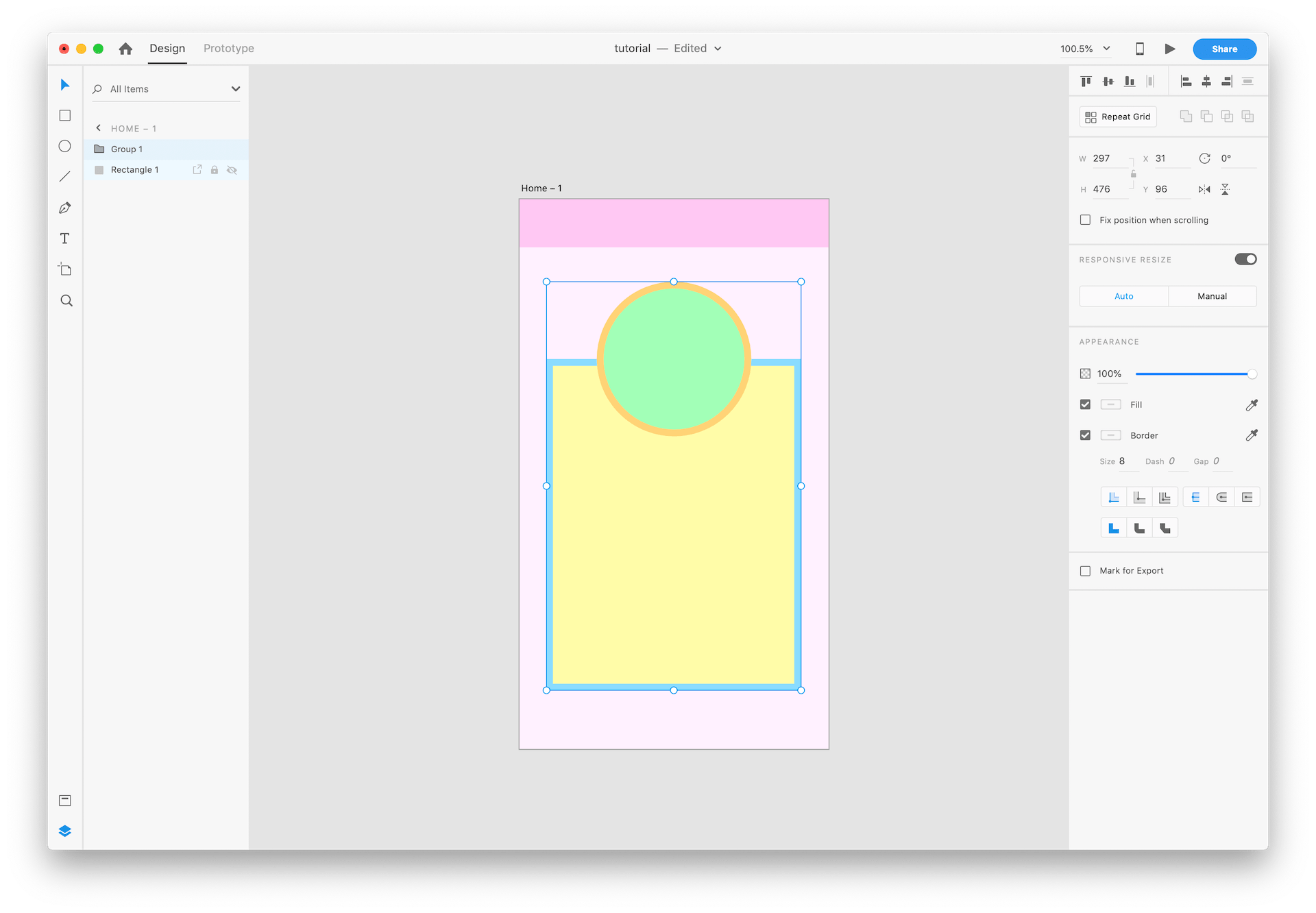Select the Zoom tool
The image size is (1316, 913).
(66, 301)
